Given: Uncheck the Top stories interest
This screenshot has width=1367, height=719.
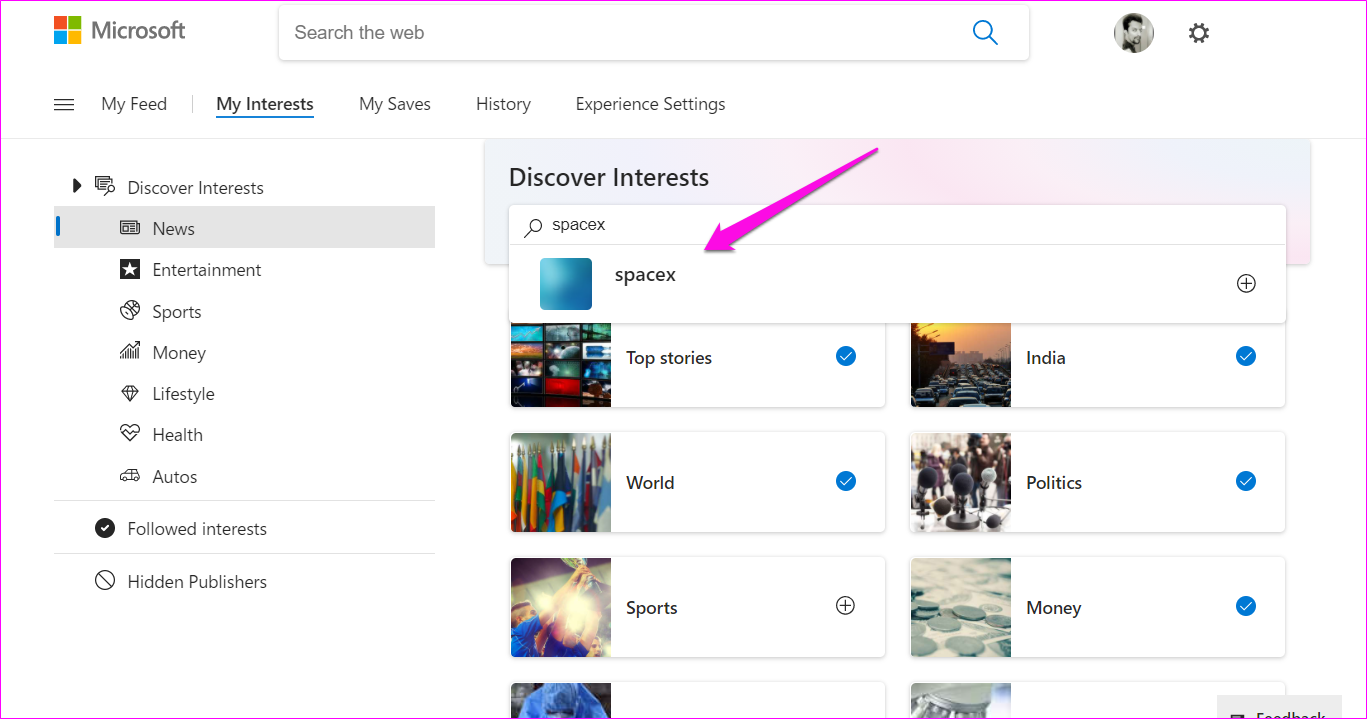Looking at the screenshot, I should (x=845, y=356).
